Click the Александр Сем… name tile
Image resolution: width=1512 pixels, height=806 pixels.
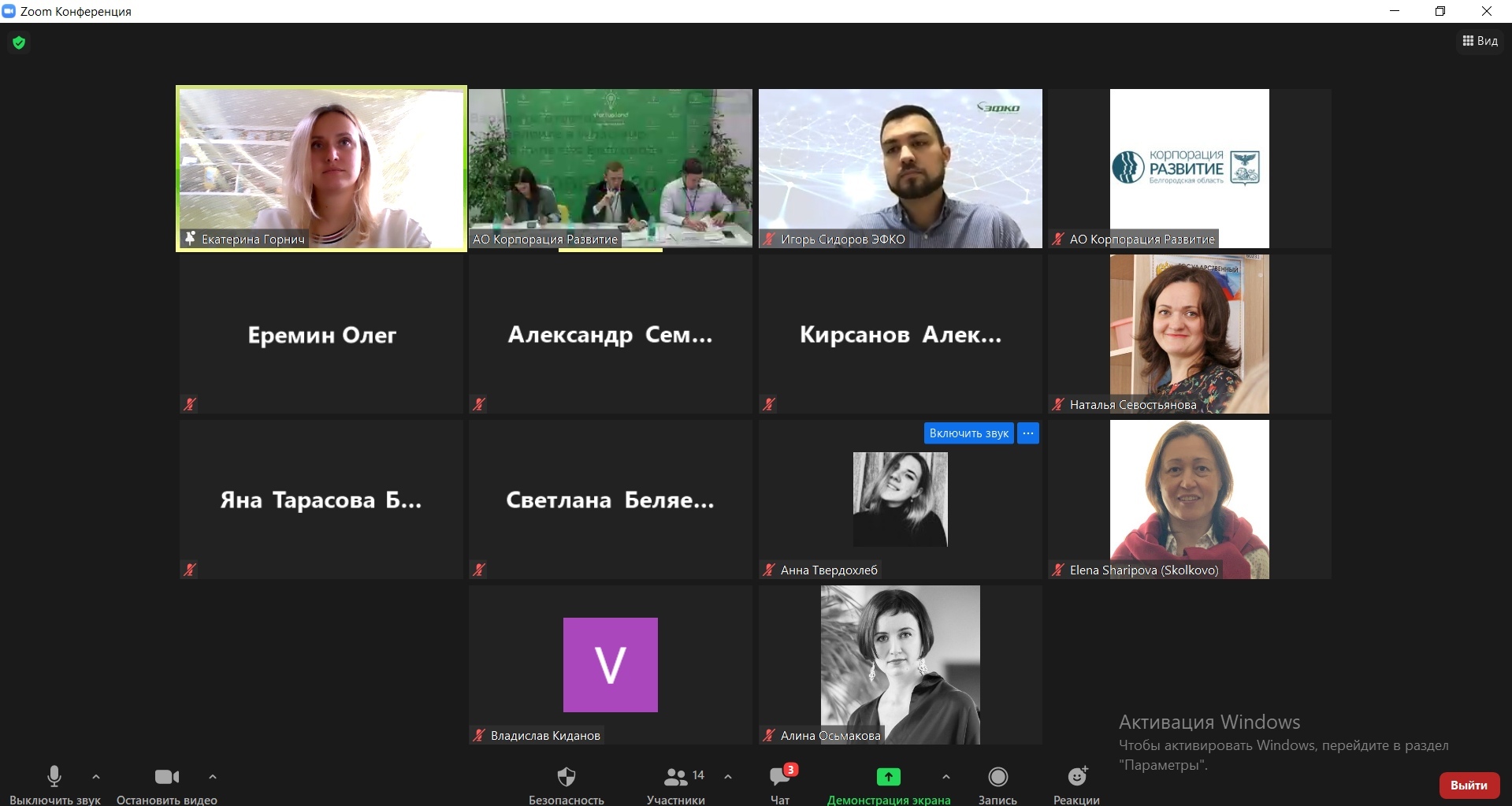[611, 334]
